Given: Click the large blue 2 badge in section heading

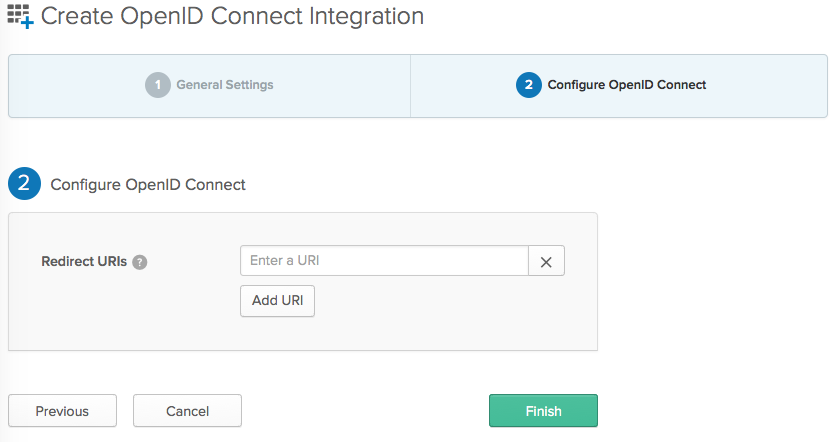Looking at the screenshot, I should coord(25,184).
